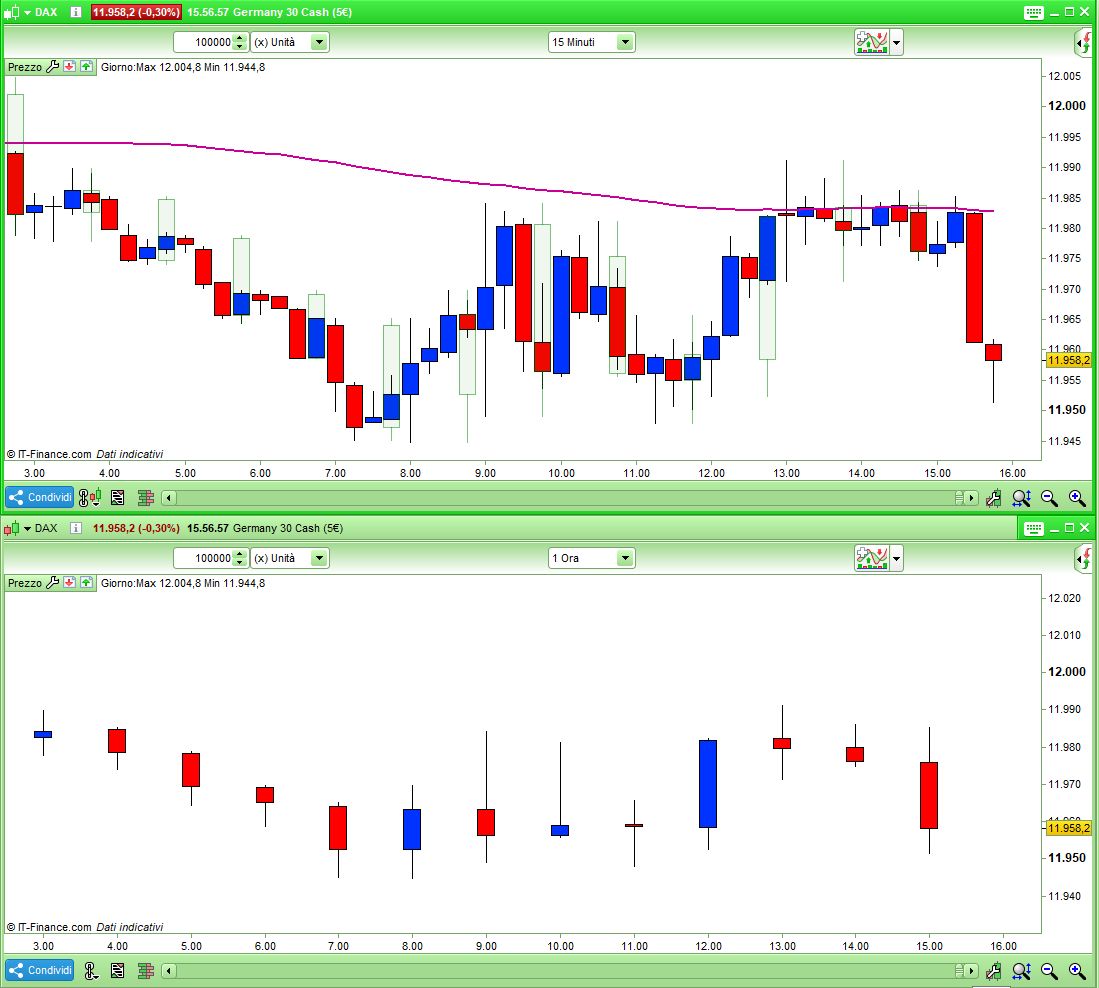Click right scroll arrow of lower chart scrollbar
Screen dimensions: 1099x988
971,971
